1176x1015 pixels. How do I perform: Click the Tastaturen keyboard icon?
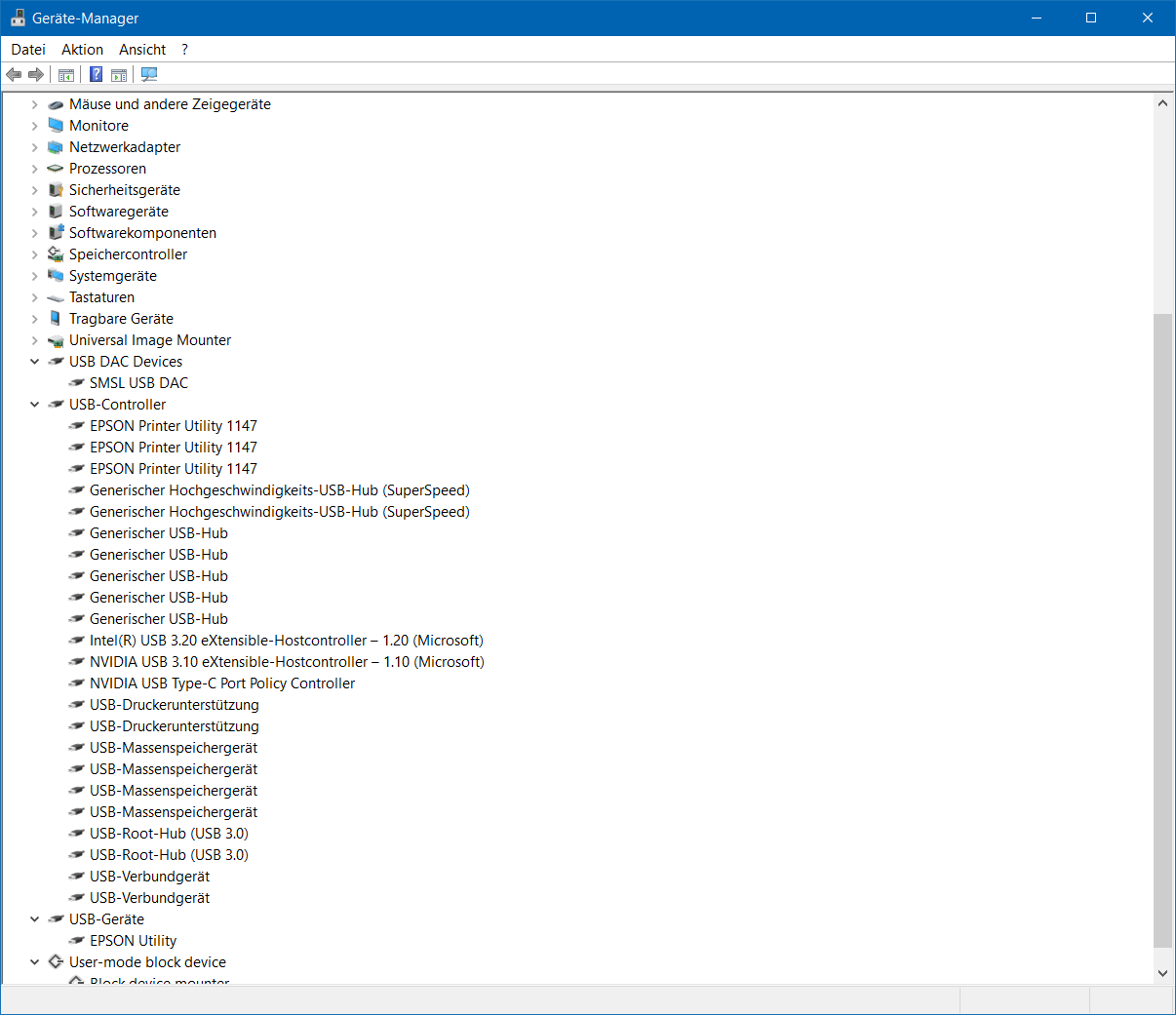click(56, 297)
